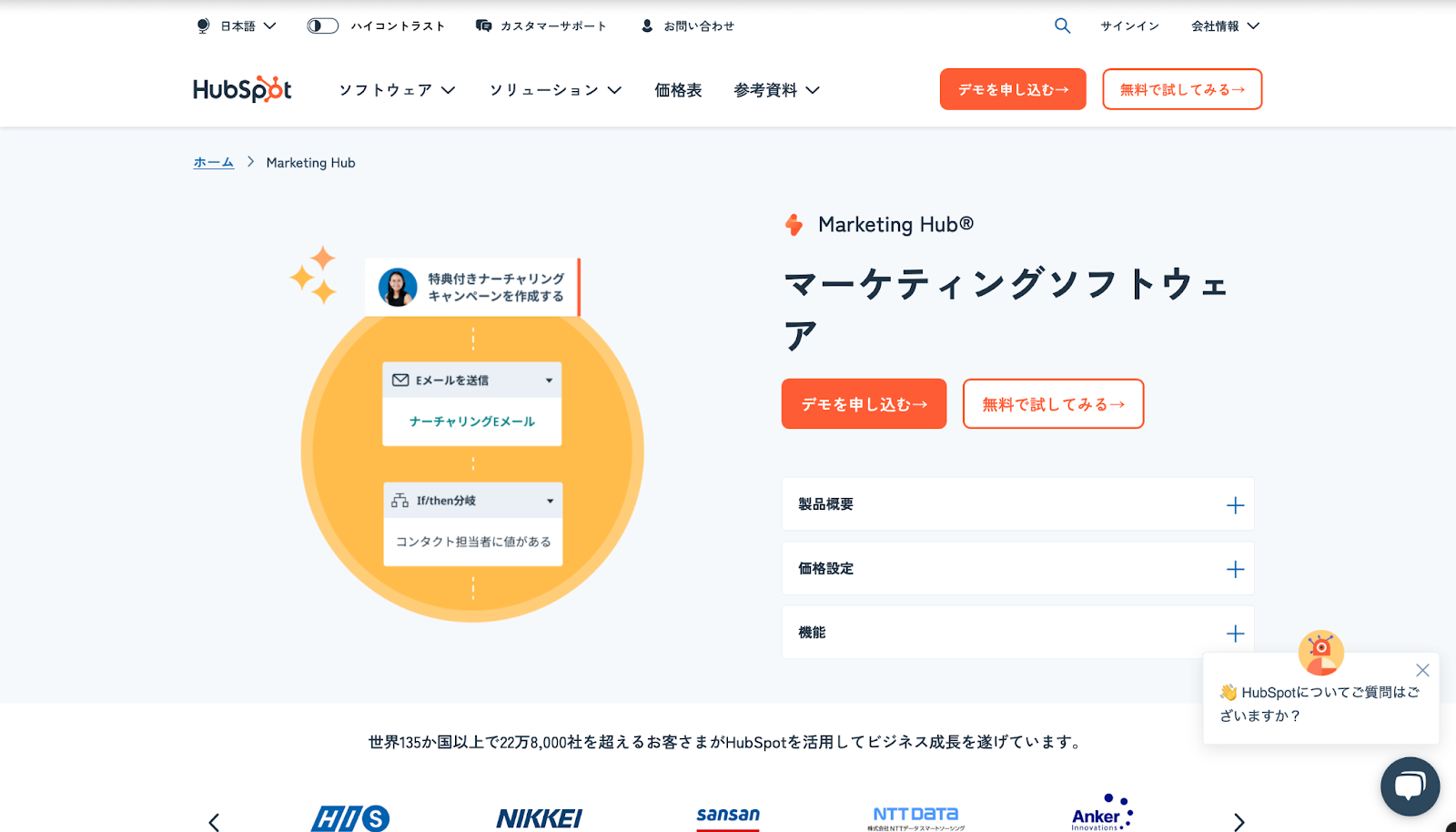Click ナーチャリングEメール text in illustration
This screenshot has width=1456, height=832.
tap(472, 421)
